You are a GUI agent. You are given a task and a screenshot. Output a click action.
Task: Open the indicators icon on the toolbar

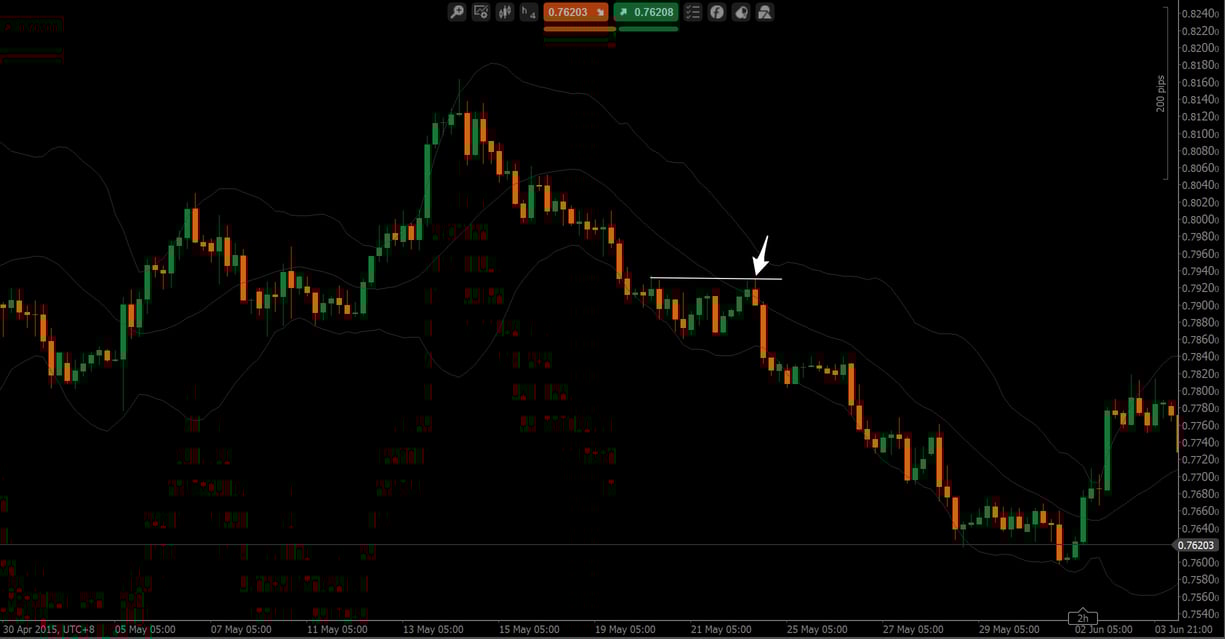point(504,11)
